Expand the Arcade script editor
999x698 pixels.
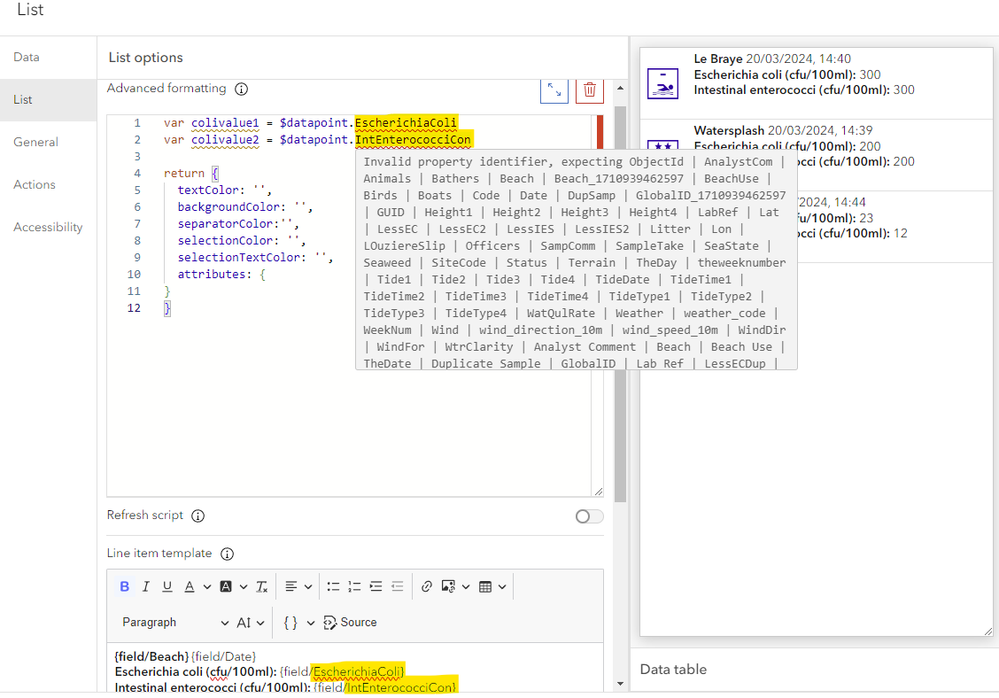tap(554, 90)
